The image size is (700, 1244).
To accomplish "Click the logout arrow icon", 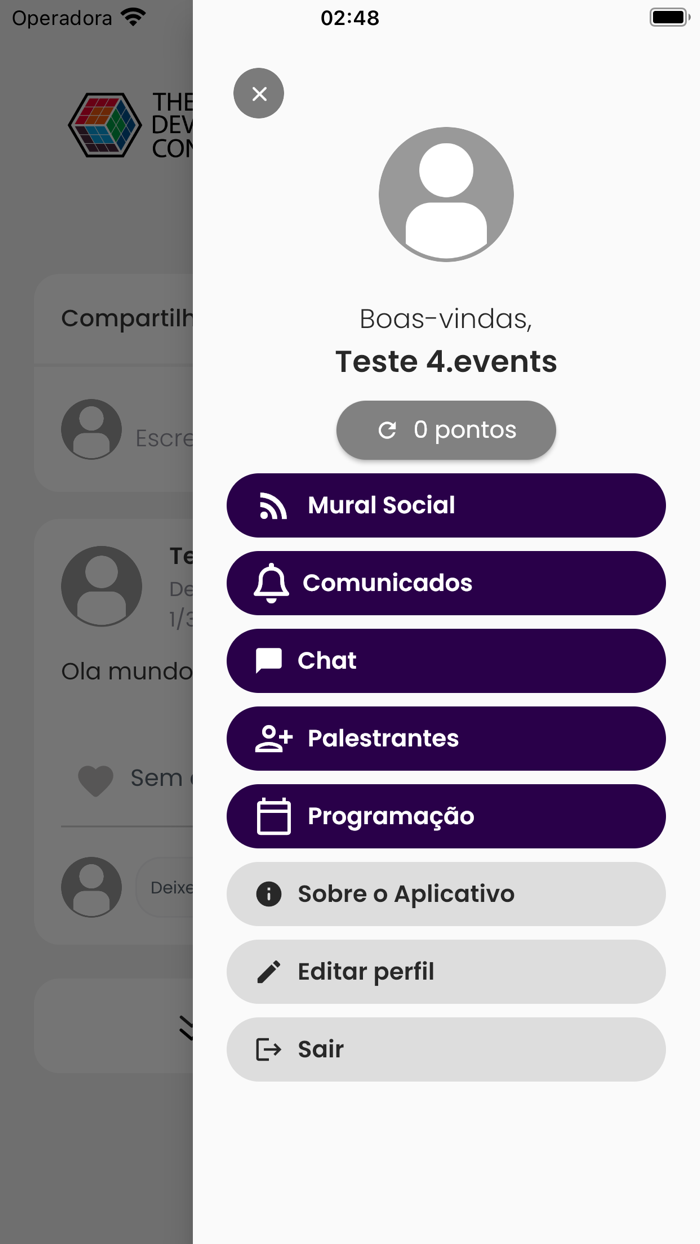I will tap(269, 1049).
